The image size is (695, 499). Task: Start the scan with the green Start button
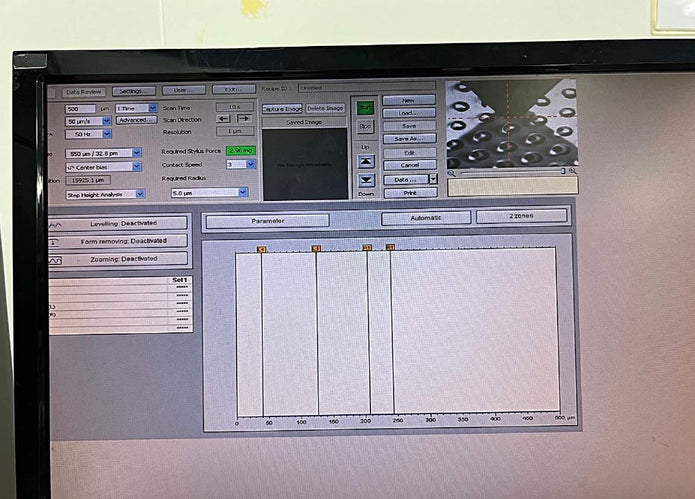point(365,108)
